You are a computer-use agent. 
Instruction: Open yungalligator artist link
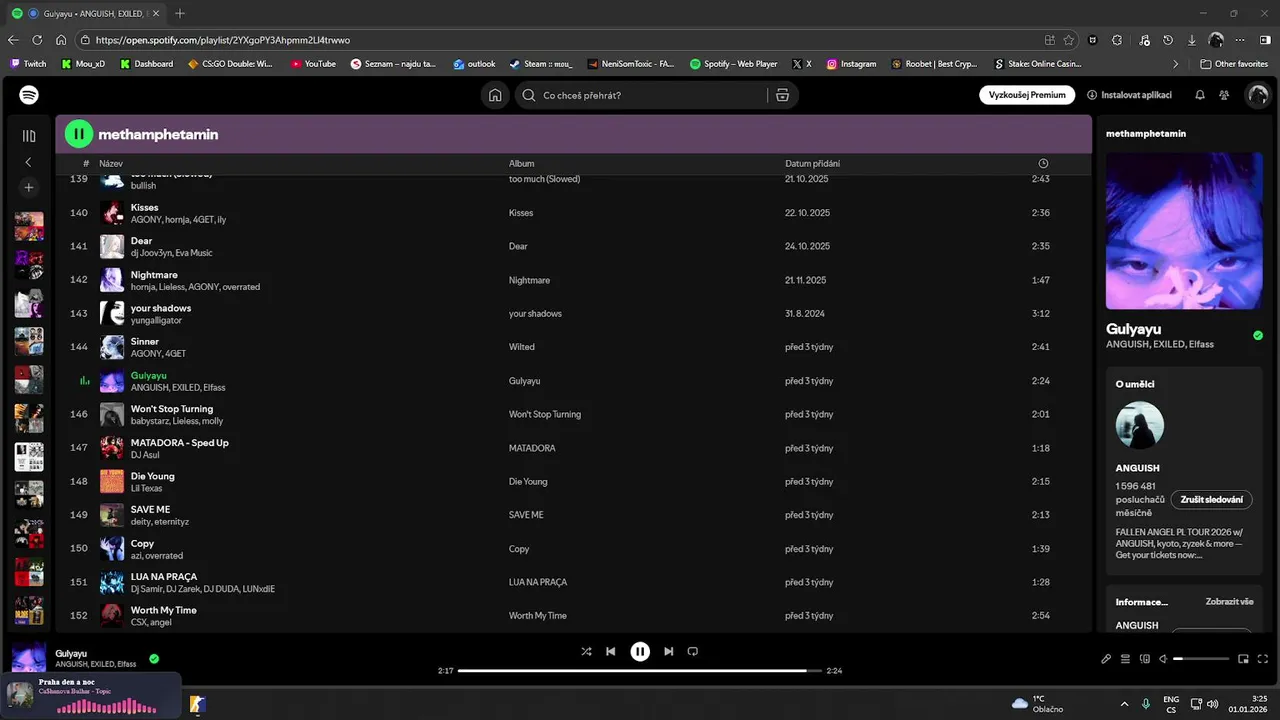coord(156,320)
